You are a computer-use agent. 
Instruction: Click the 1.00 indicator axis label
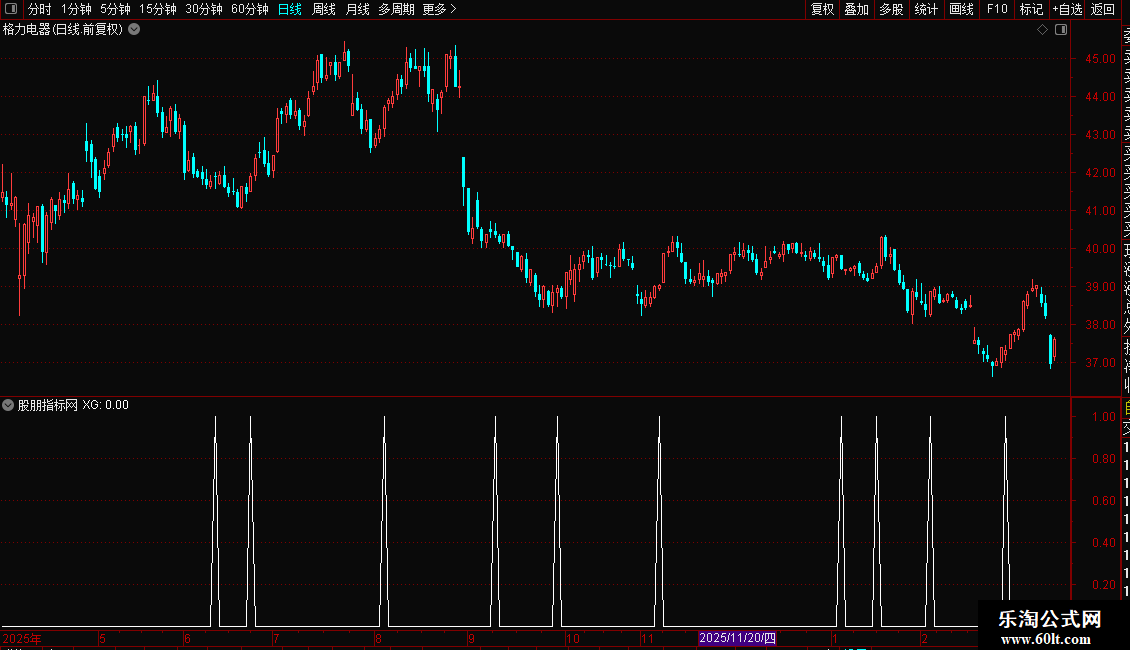(x=1103, y=417)
